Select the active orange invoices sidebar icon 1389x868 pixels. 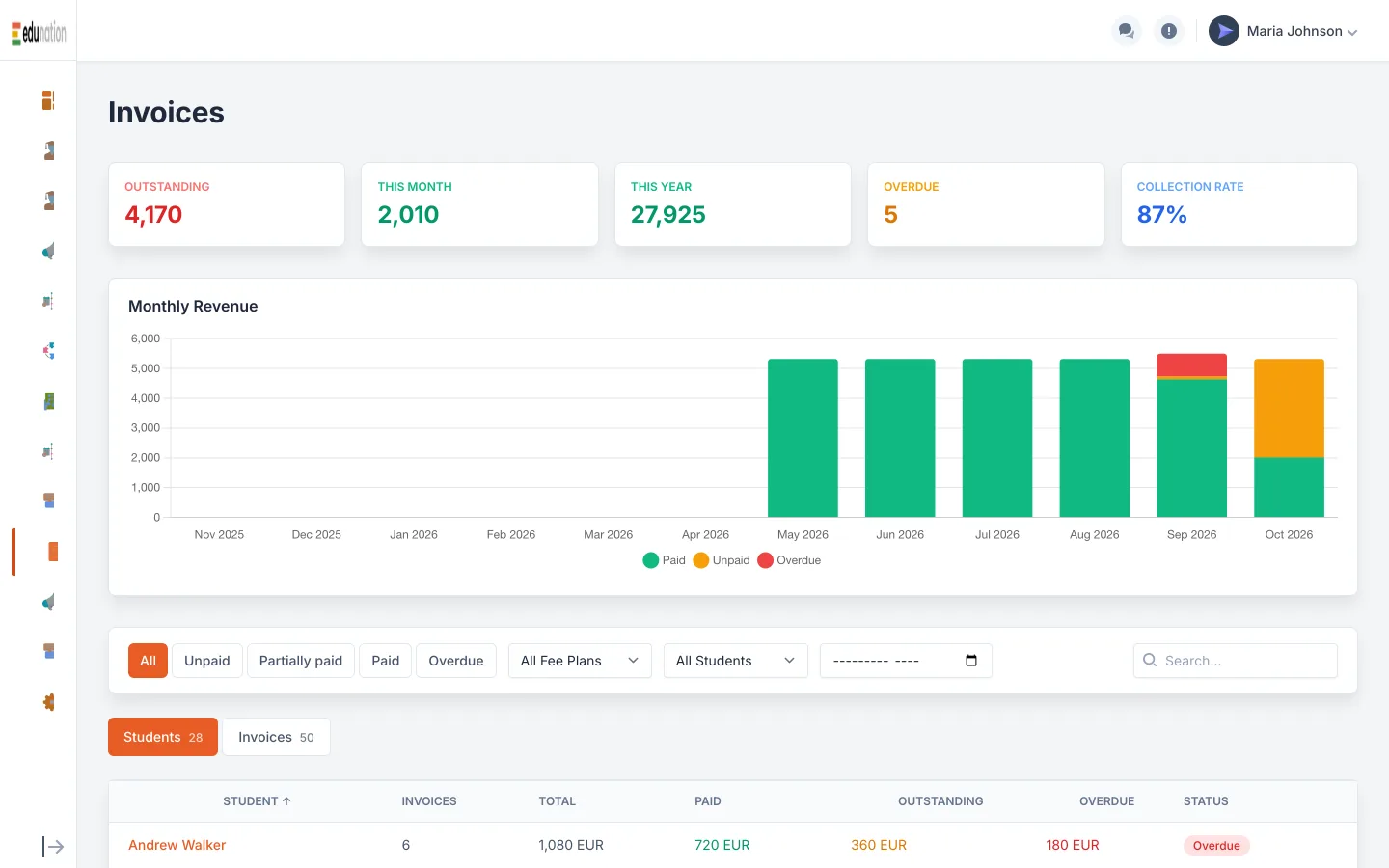tap(53, 552)
